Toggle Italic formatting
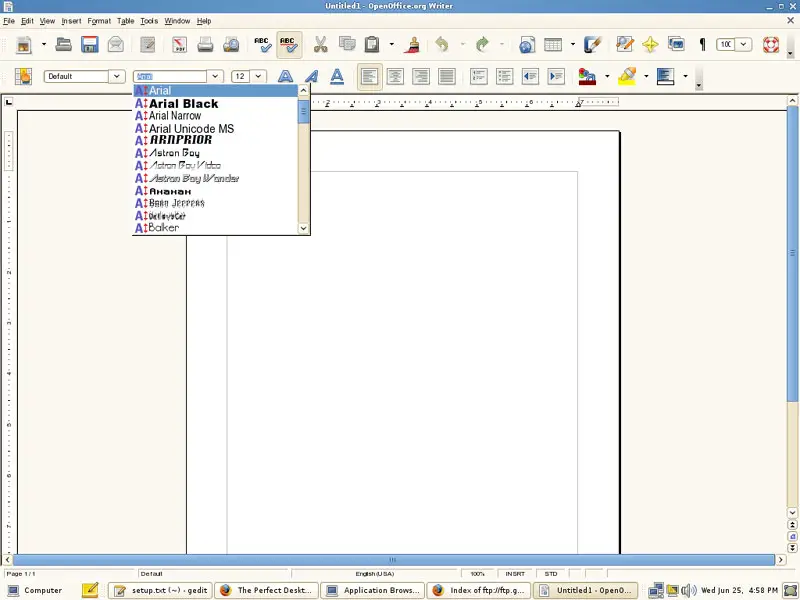 click(311, 77)
